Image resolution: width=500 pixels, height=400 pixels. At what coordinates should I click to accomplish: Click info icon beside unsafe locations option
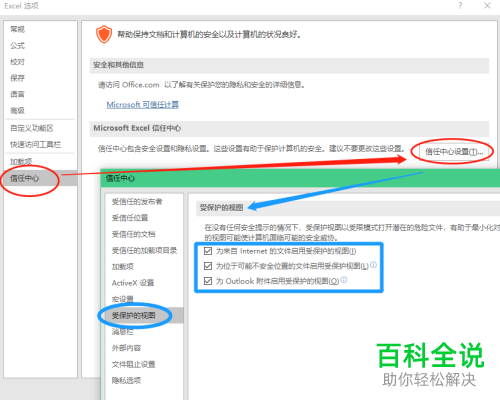coord(373,265)
